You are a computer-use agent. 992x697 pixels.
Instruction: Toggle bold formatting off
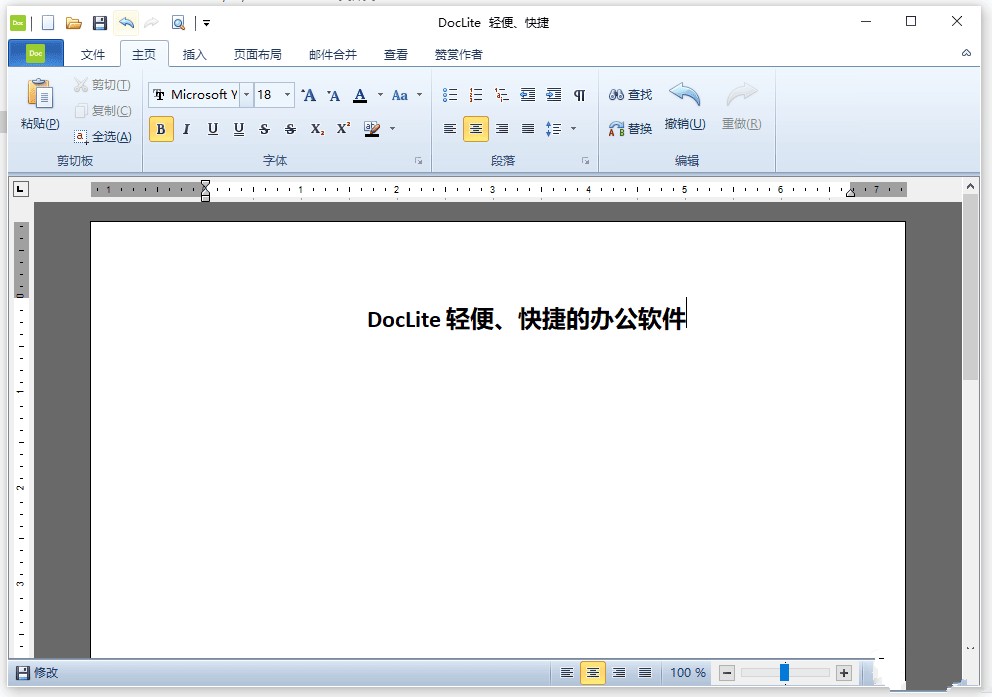click(x=161, y=129)
